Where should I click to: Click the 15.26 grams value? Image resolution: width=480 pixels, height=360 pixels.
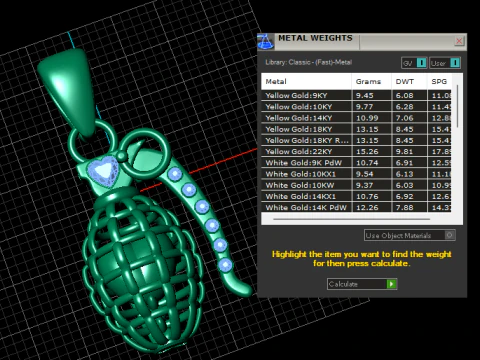[x=367, y=152]
